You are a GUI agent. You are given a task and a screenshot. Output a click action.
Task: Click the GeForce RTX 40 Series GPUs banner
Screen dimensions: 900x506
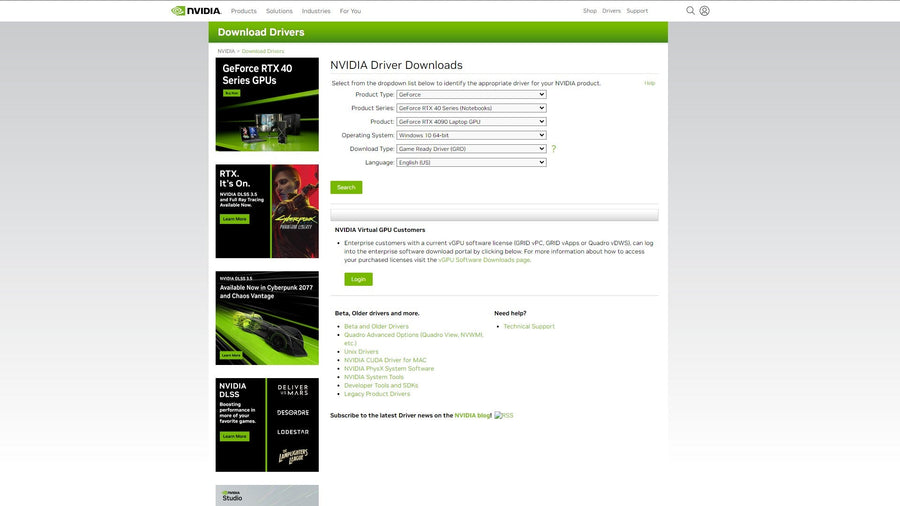coord(267,104)
